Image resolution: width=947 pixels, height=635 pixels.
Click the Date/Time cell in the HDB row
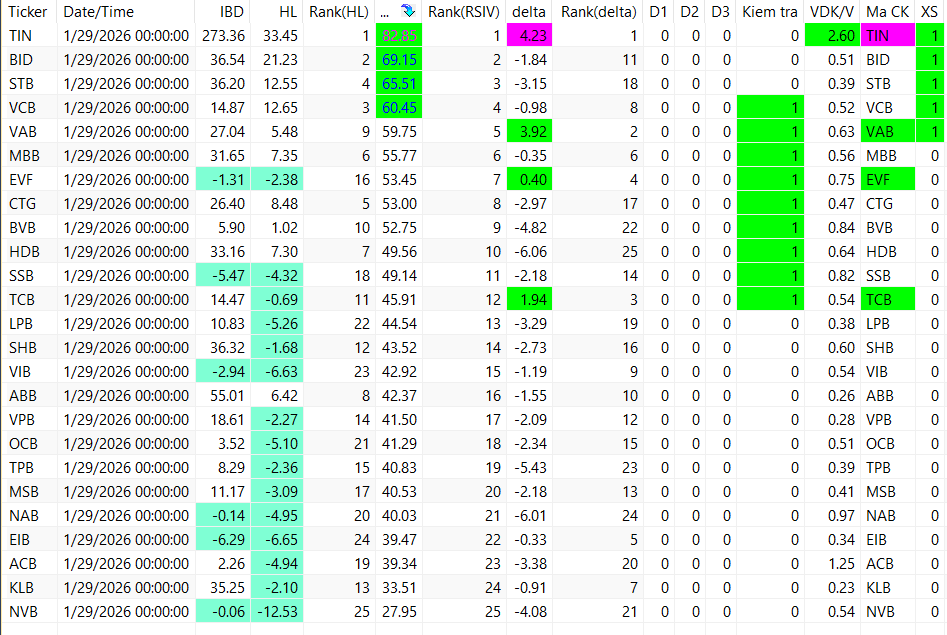coord(126,252)
